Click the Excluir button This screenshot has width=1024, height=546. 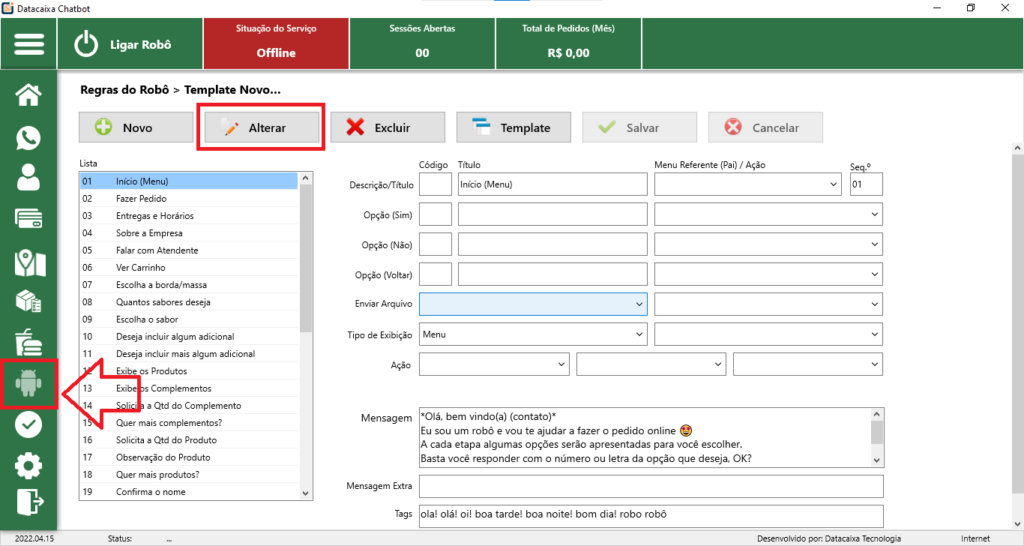(x=388, y=128)
